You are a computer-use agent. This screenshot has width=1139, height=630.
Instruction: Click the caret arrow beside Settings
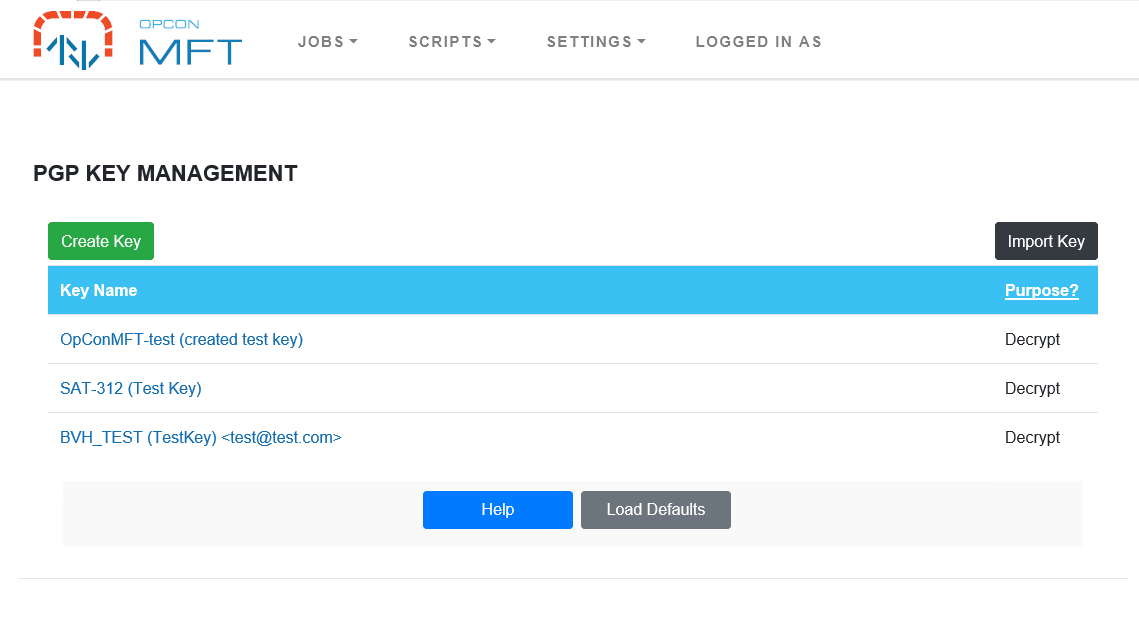click(x=641, y=41)
